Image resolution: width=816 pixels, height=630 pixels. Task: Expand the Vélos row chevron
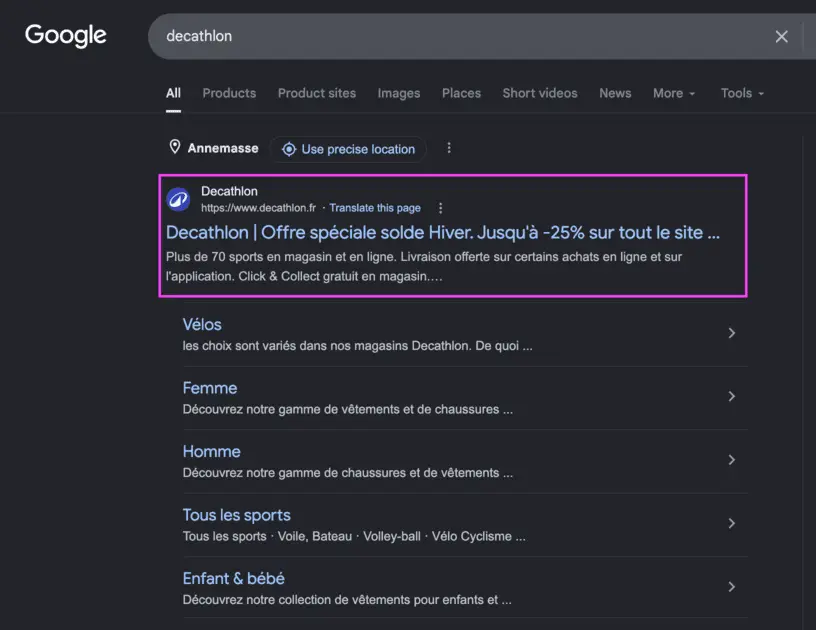coord(732,333)
